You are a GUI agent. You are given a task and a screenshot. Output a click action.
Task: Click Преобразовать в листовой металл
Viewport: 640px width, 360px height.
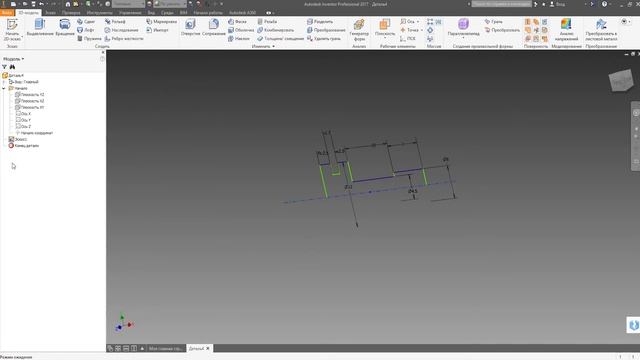click(x=601, y=30)
